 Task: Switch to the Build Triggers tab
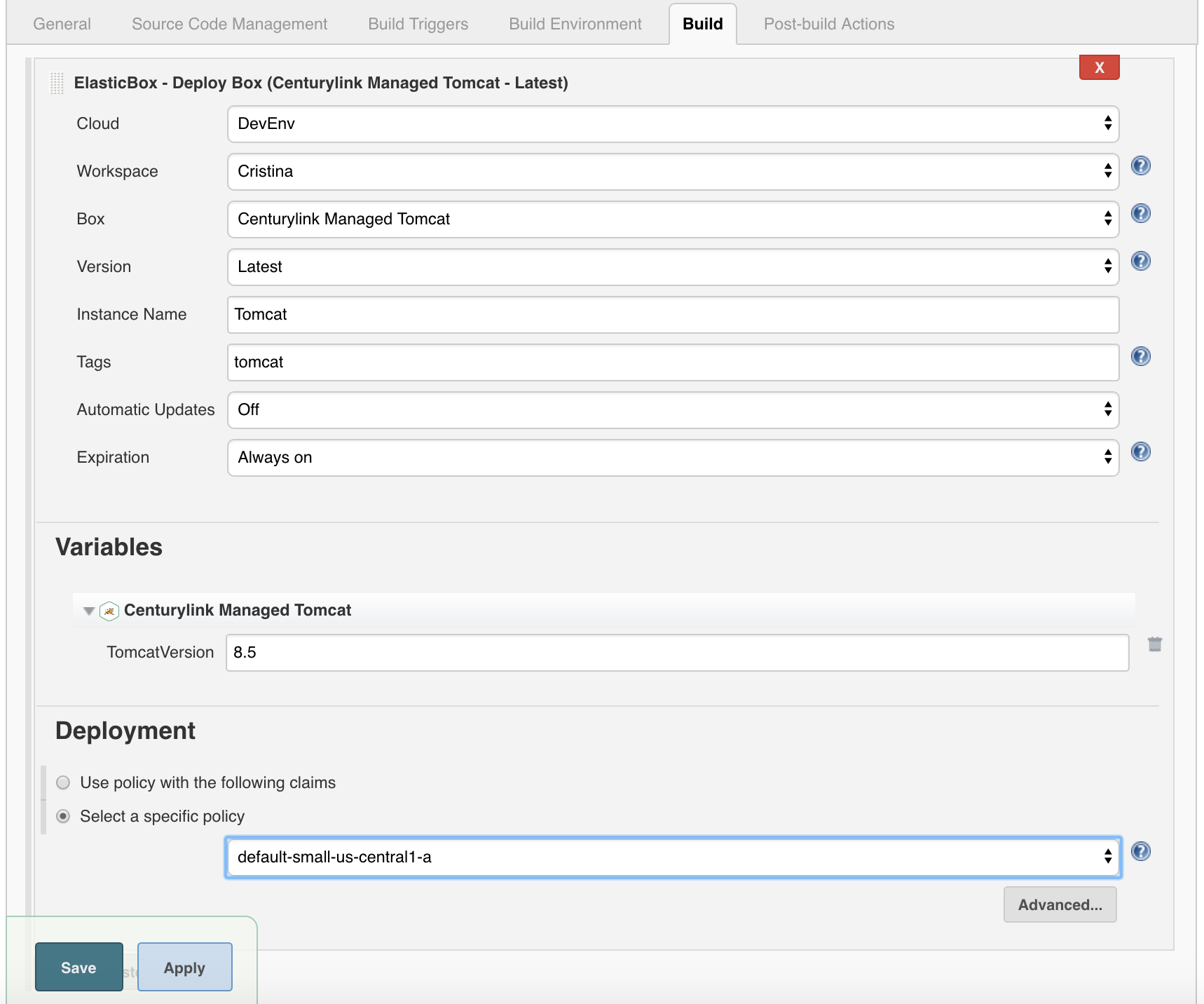(x=418, y=24)
